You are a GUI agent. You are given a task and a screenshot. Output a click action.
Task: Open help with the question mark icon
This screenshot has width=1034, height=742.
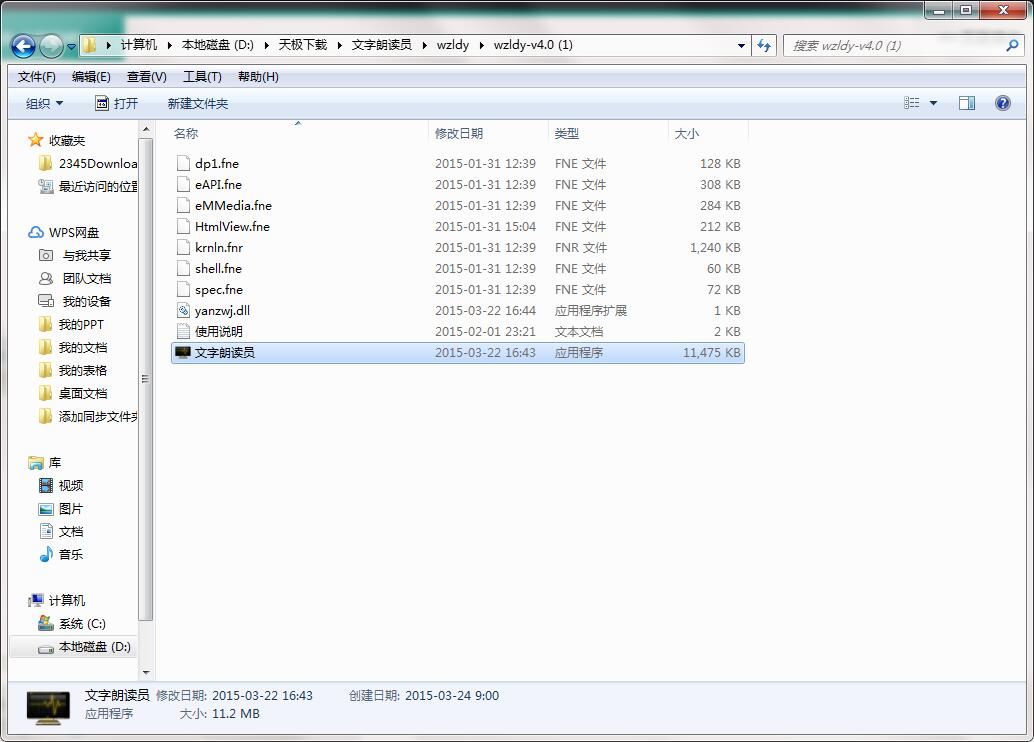tap(1002, 103)
